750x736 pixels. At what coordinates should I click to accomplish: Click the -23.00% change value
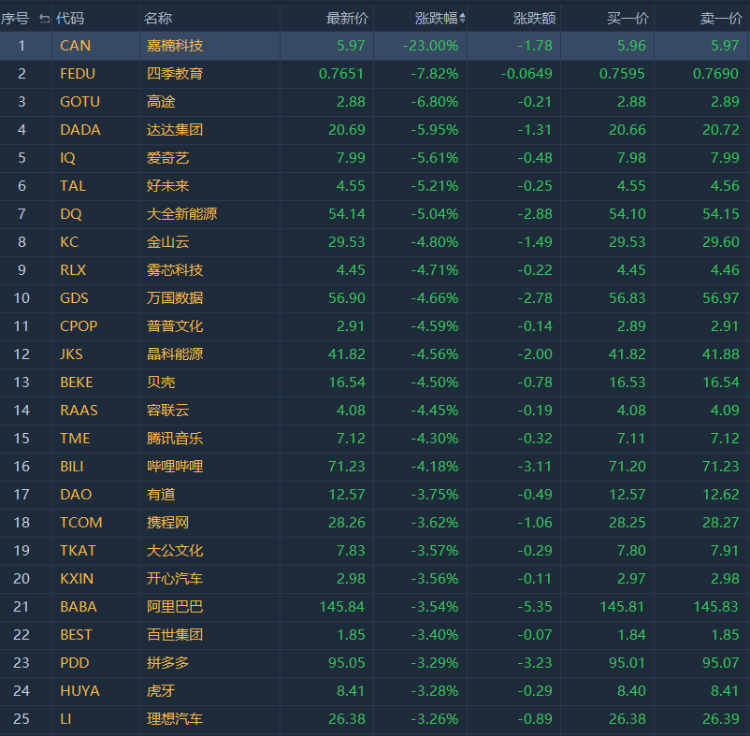(430, 45)
